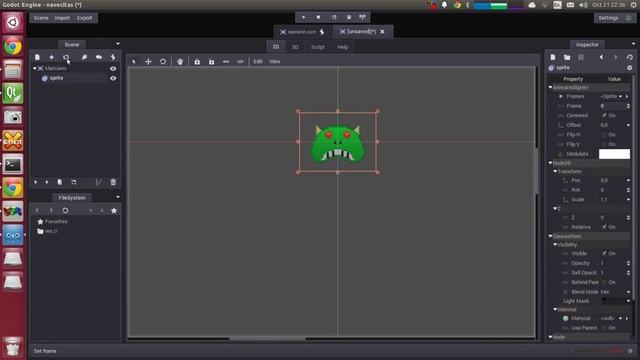Click the wrench tools icon in Scene panel
Viewport: 640px width, 360px height.
(84, 57)
